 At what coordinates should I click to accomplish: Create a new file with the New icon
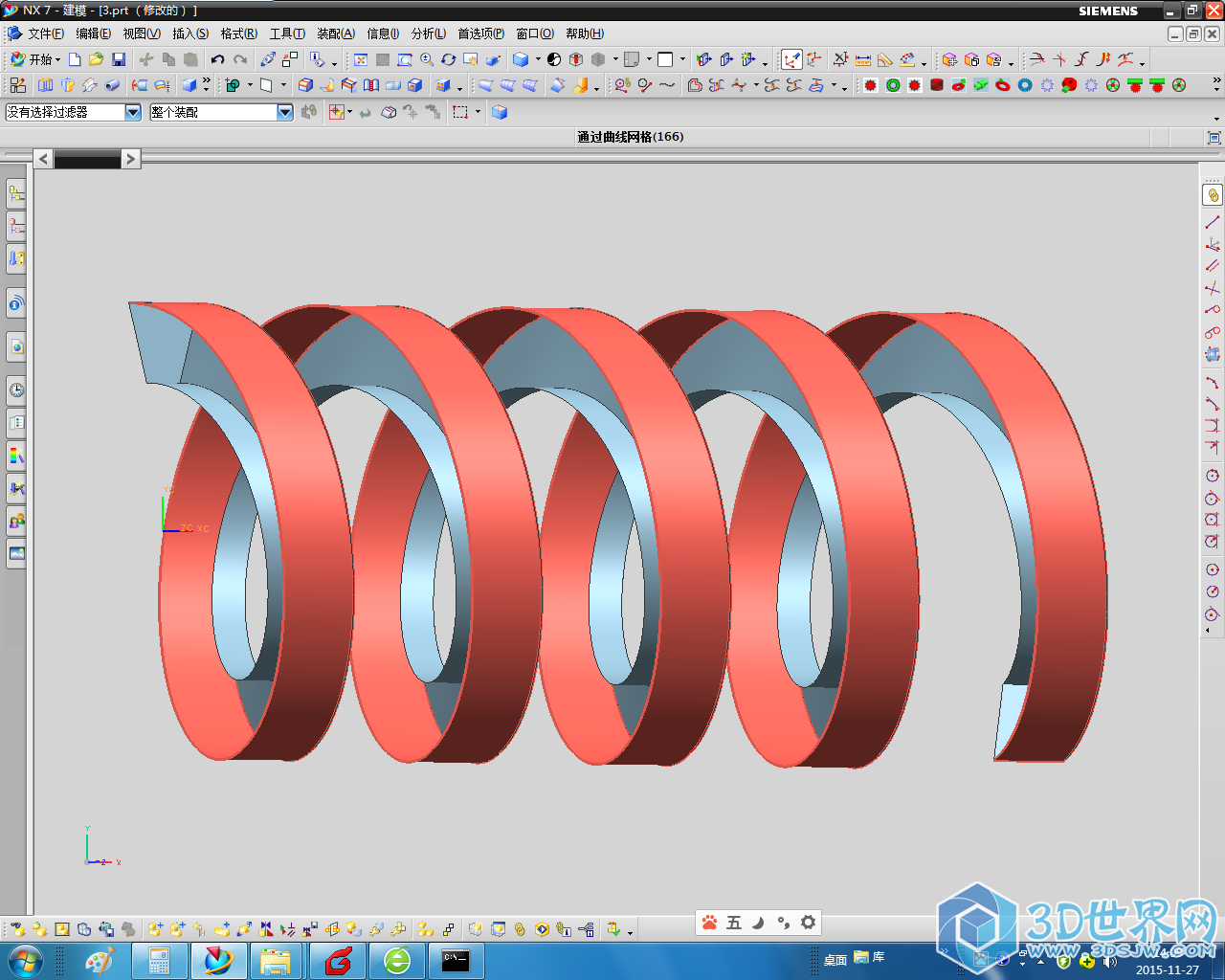coord(75,59)
